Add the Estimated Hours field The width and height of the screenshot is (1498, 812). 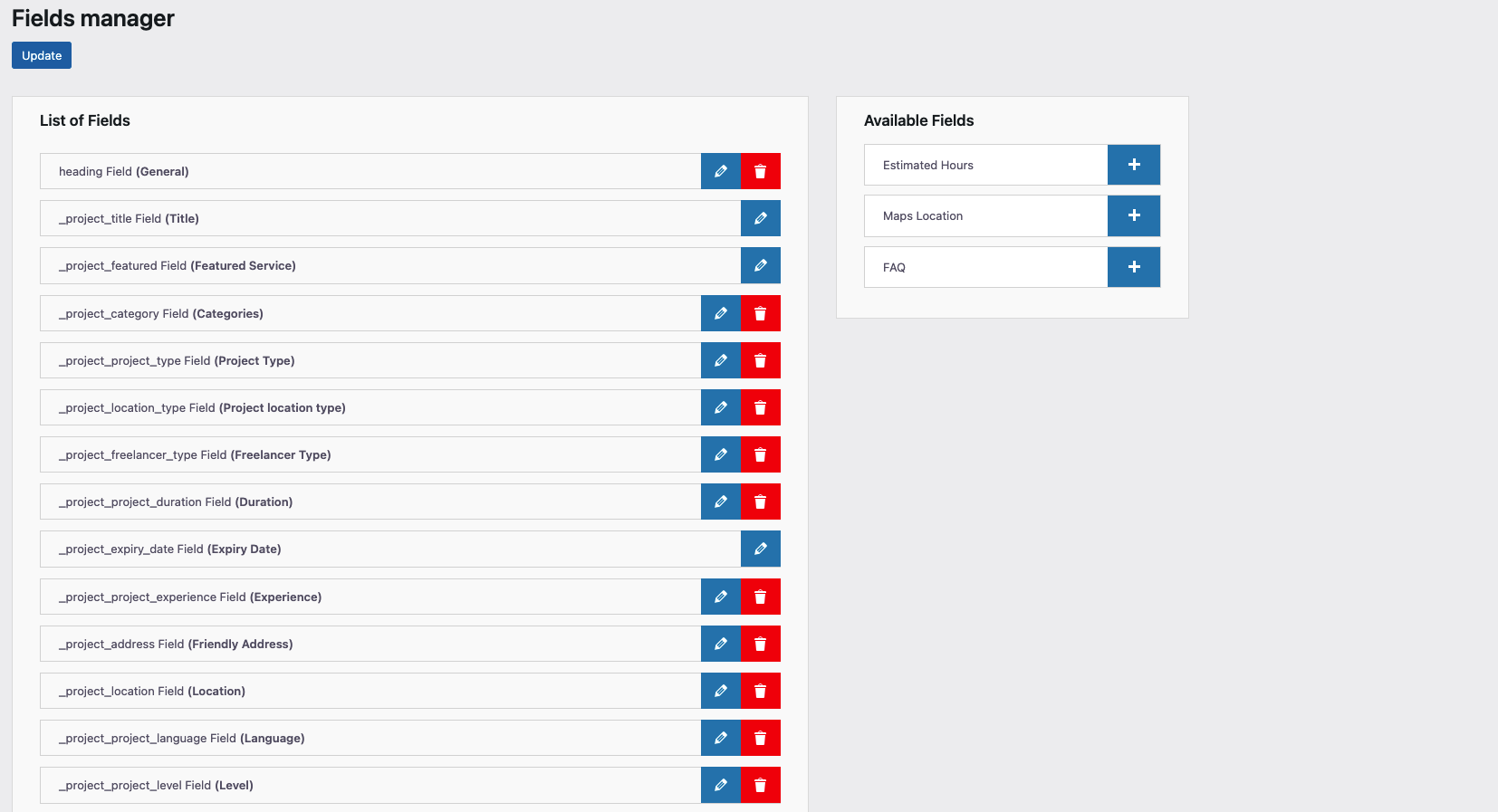[1133, 165]
